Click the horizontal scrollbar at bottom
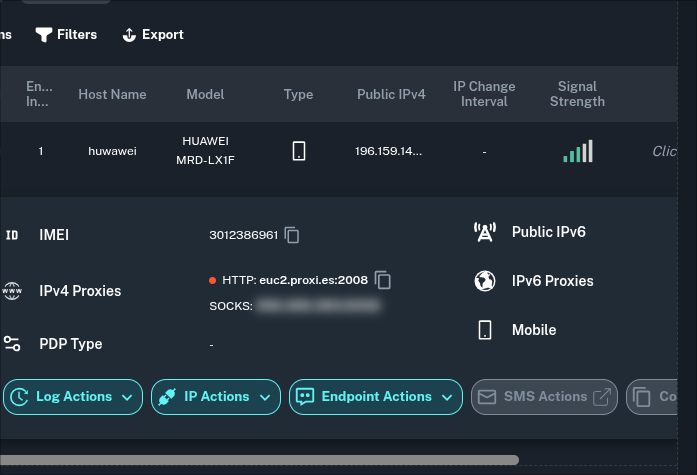This screenshot has height=475, width=697. [258, 460]
